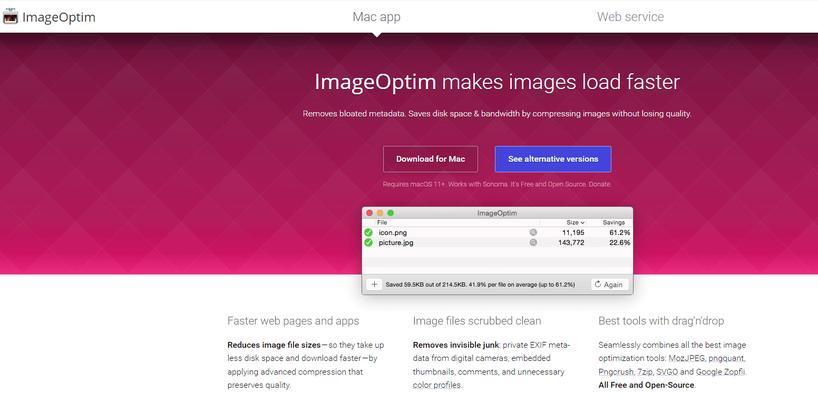This screenshot has height=400, width=818.
Task: Click green checkmark beside picture.jpg
Action: tap(368, 243)
